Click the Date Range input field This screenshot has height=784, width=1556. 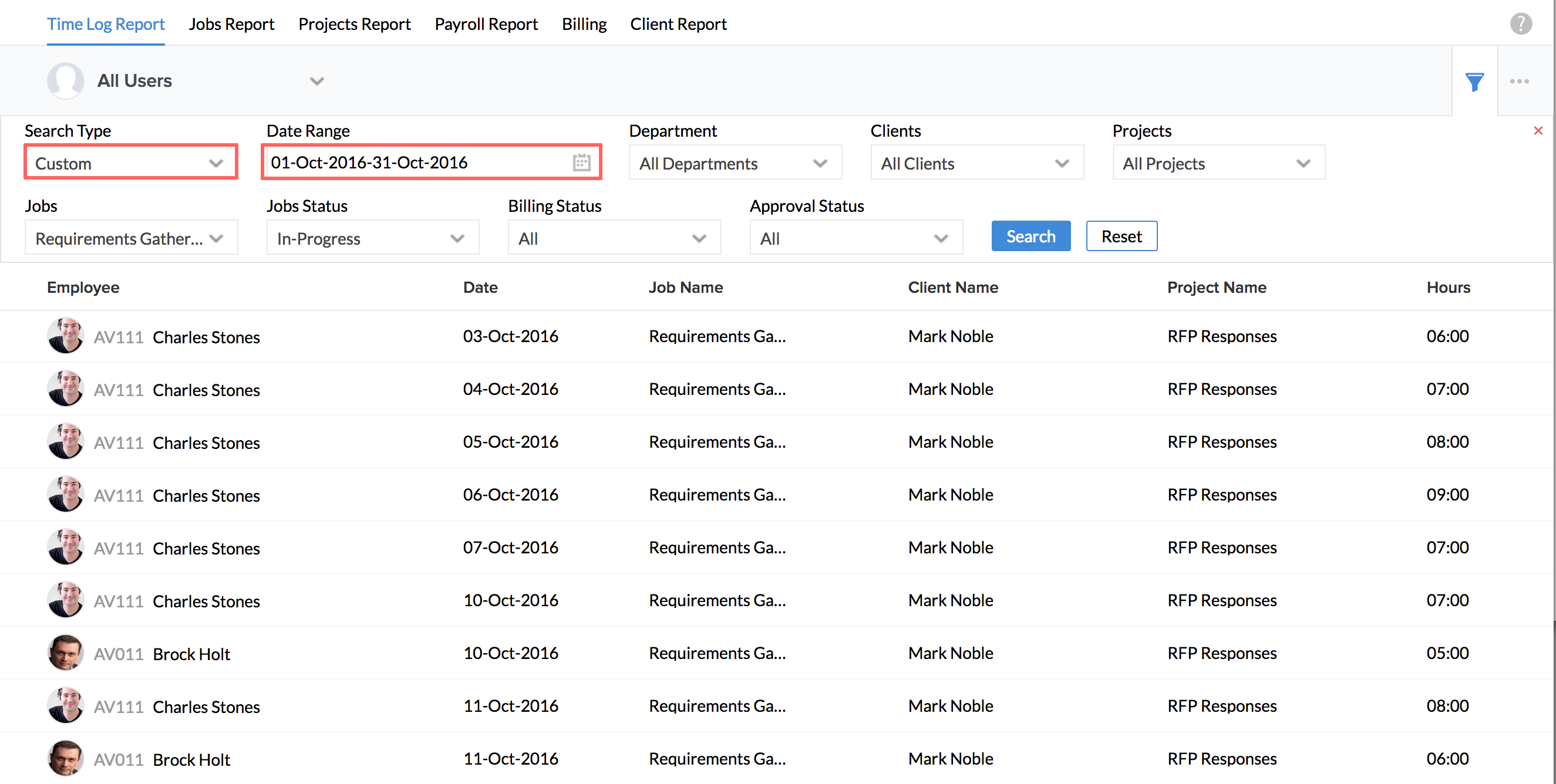click(417, 163)
